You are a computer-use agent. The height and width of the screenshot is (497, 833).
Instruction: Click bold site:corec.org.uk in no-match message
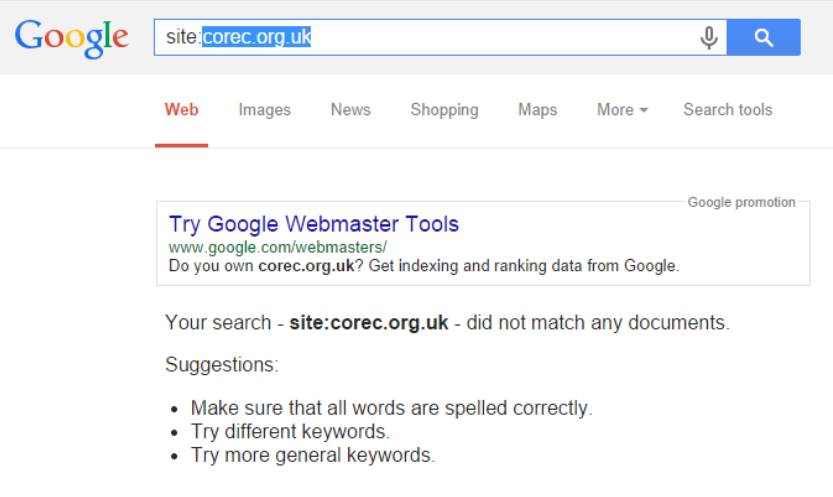coord(369,322)
